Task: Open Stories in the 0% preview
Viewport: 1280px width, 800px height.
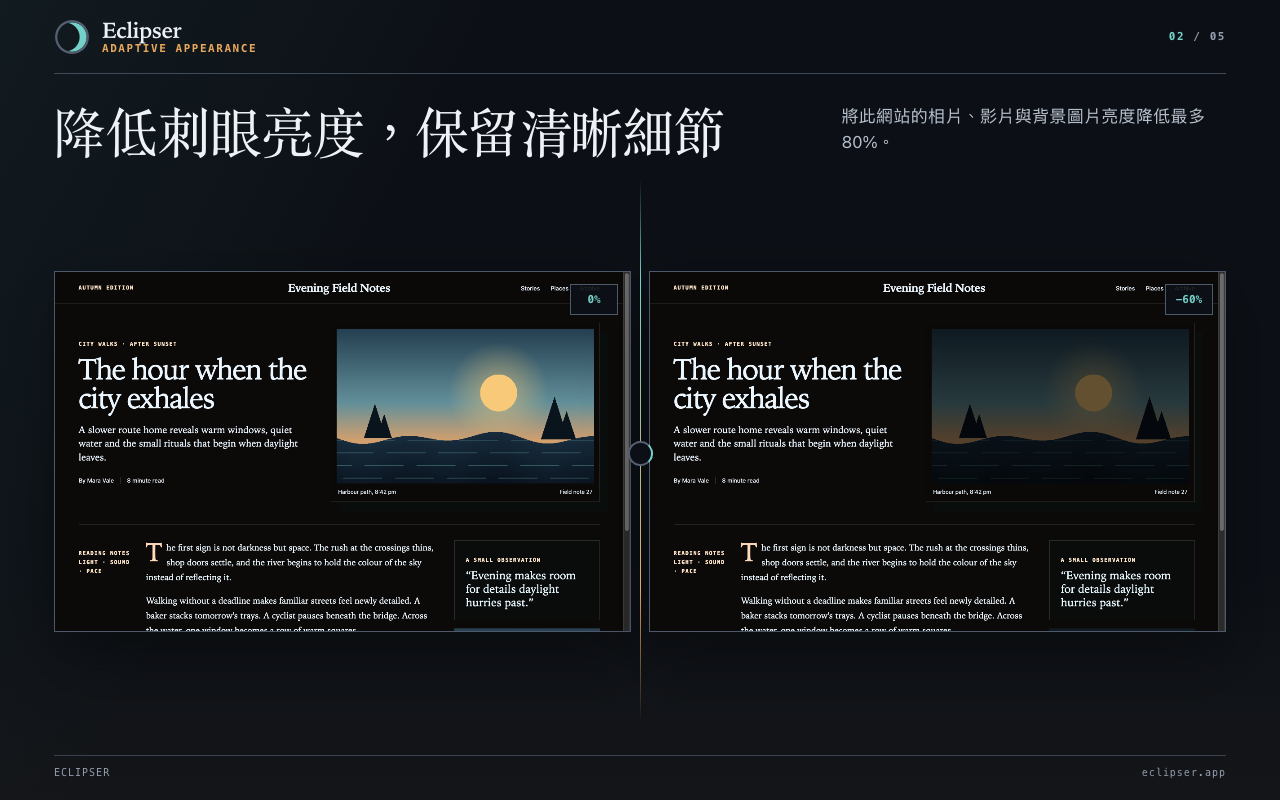Action: pyautogui.click(x=530, y=288)
